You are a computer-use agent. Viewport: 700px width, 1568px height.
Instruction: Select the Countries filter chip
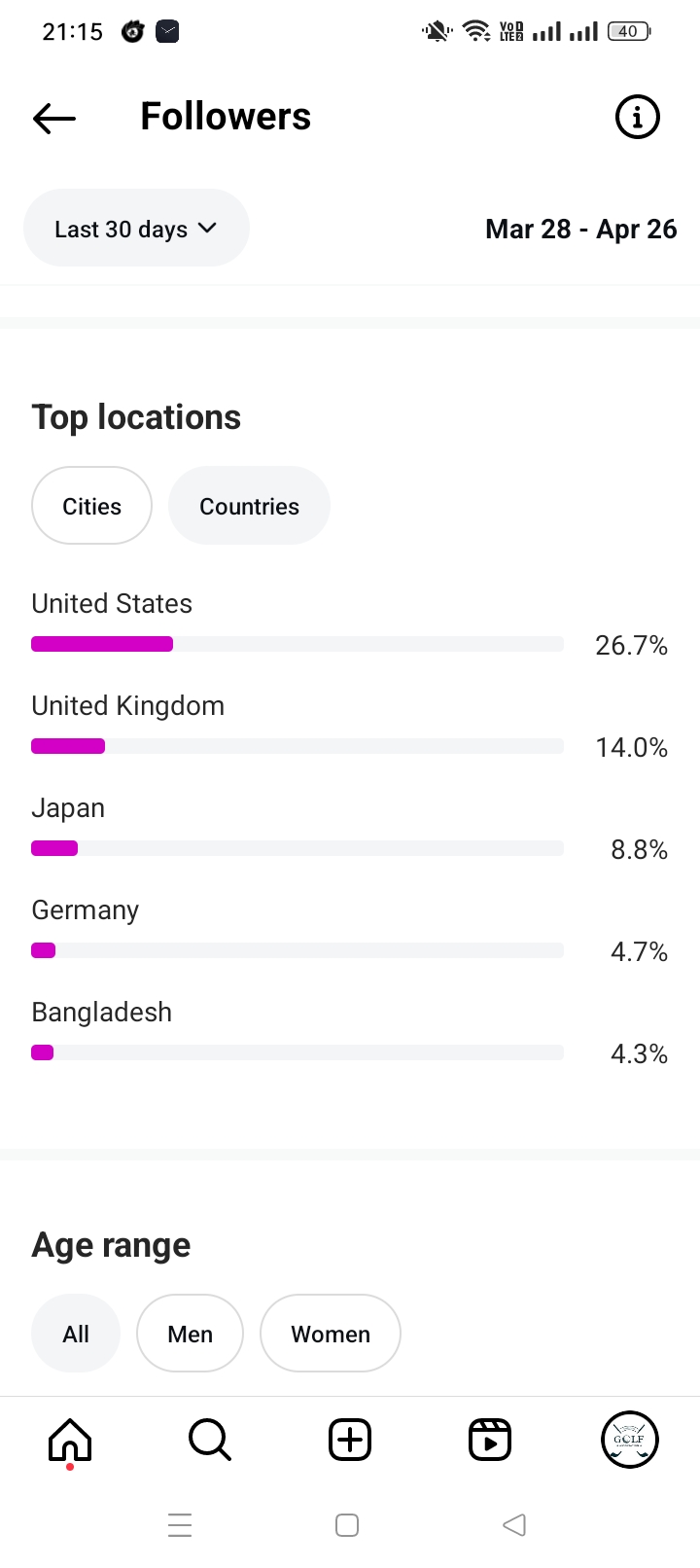pyautogui.click(x=249, y=506)
